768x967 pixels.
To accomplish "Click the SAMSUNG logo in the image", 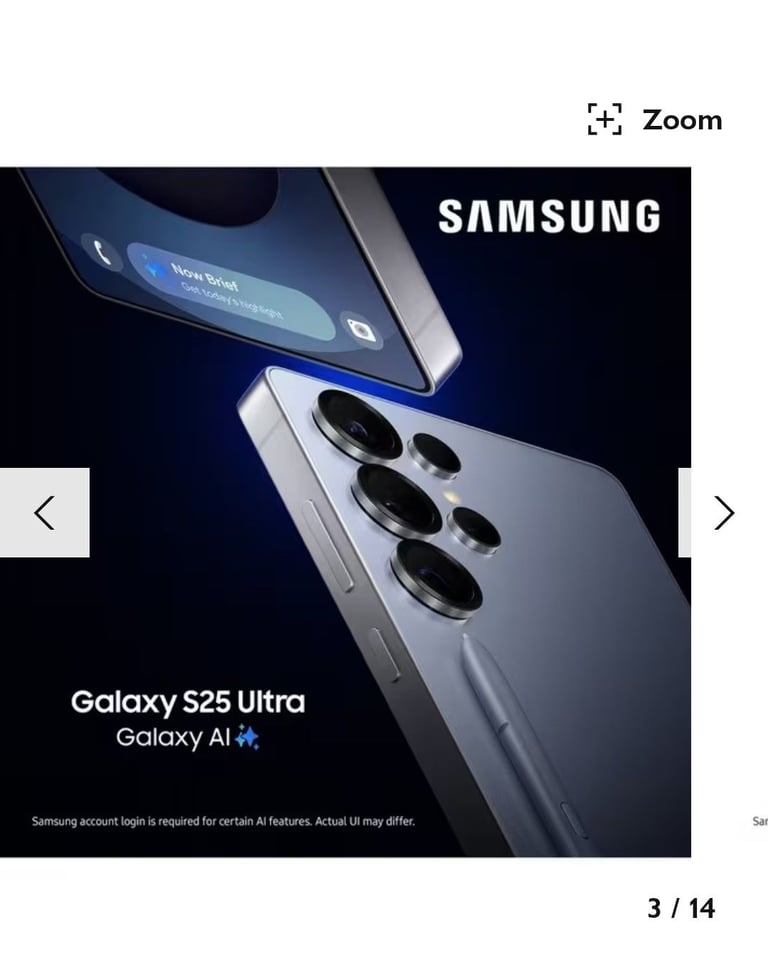I will point(549,216).
